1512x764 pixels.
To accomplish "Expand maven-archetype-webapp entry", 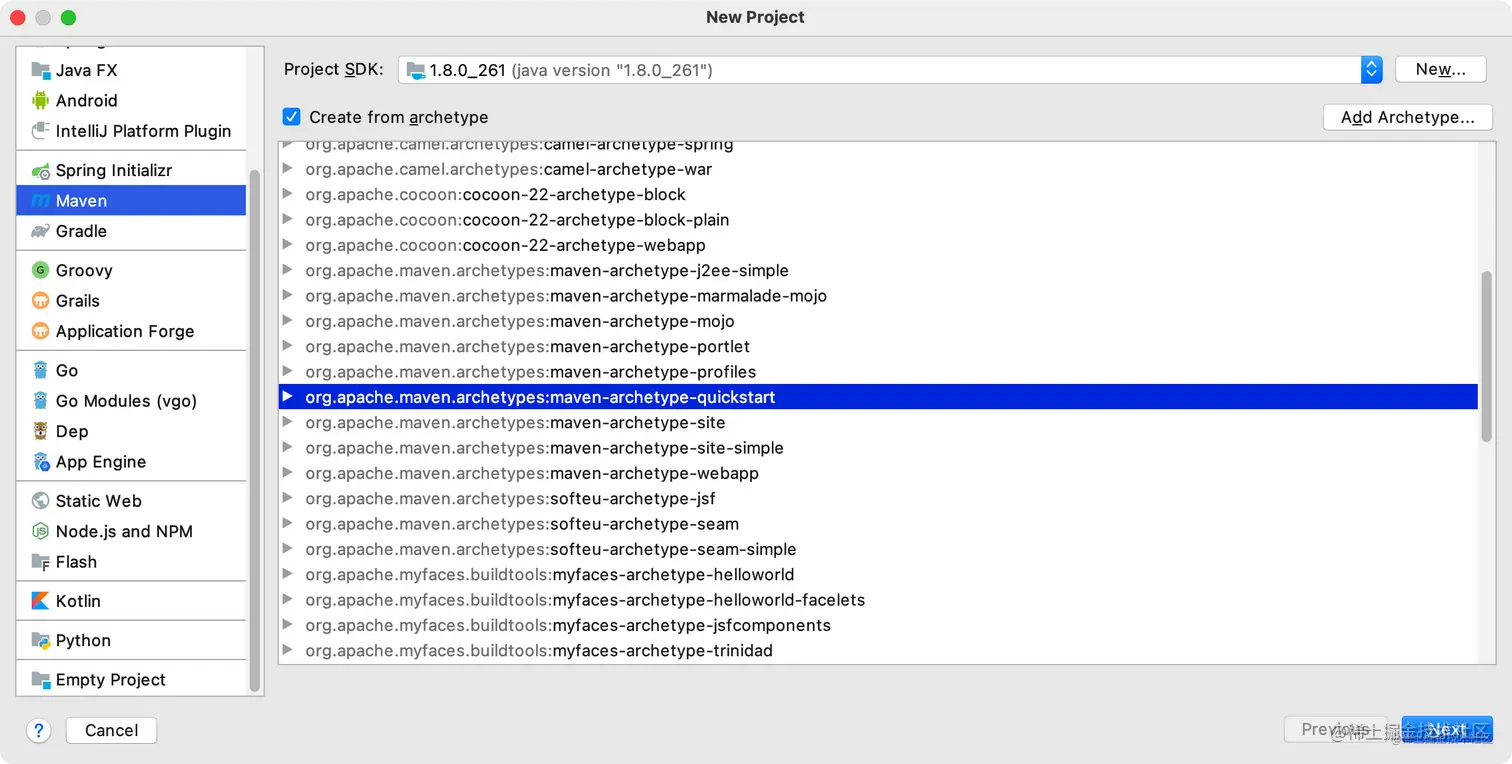I will coord(287,473).
